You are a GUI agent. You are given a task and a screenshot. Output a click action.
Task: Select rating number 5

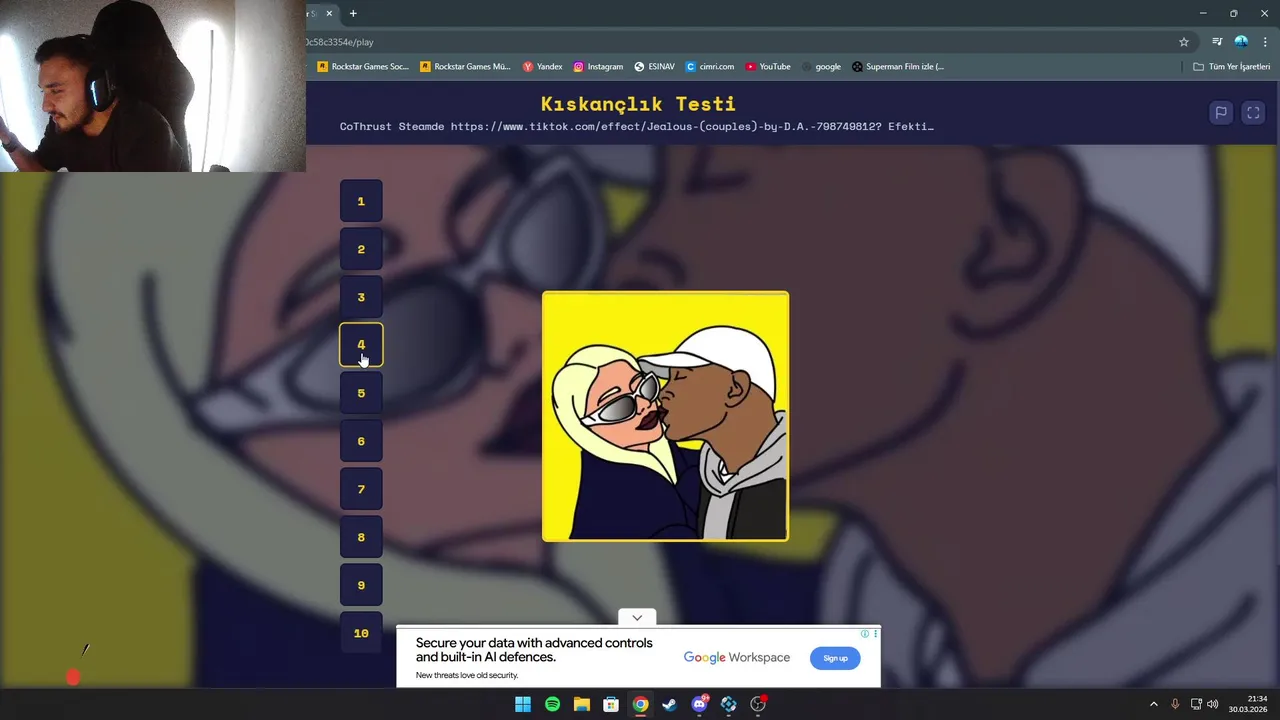pos(361,393)
